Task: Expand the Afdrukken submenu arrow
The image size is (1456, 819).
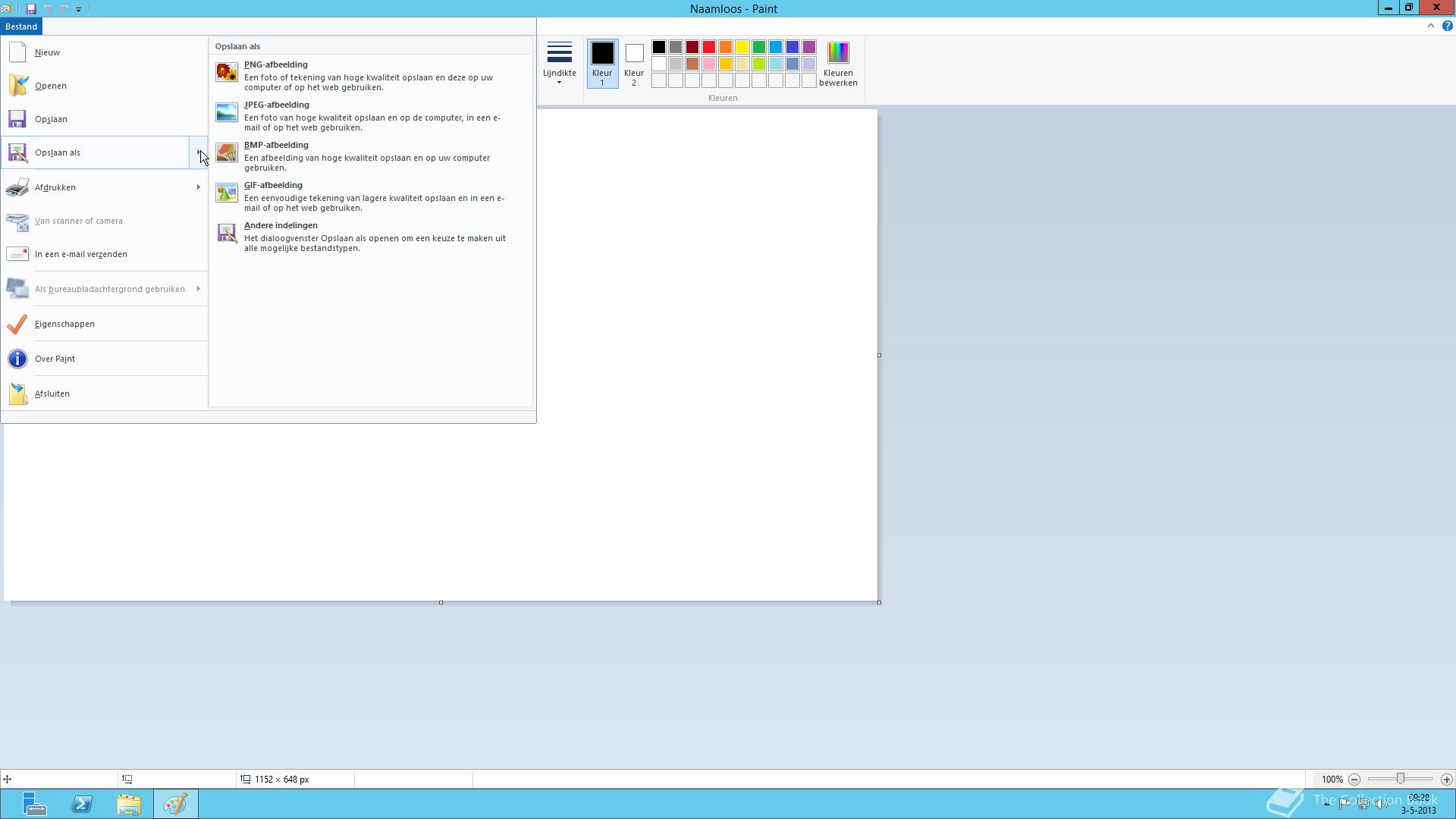Action: pyautogui.click(x=199, y=187)
